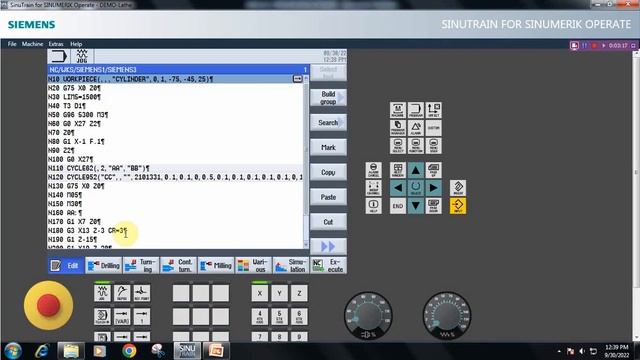This screenshot has width=640, height=360.
Task: Click the MENU USER key
Action: click(433, 146)
